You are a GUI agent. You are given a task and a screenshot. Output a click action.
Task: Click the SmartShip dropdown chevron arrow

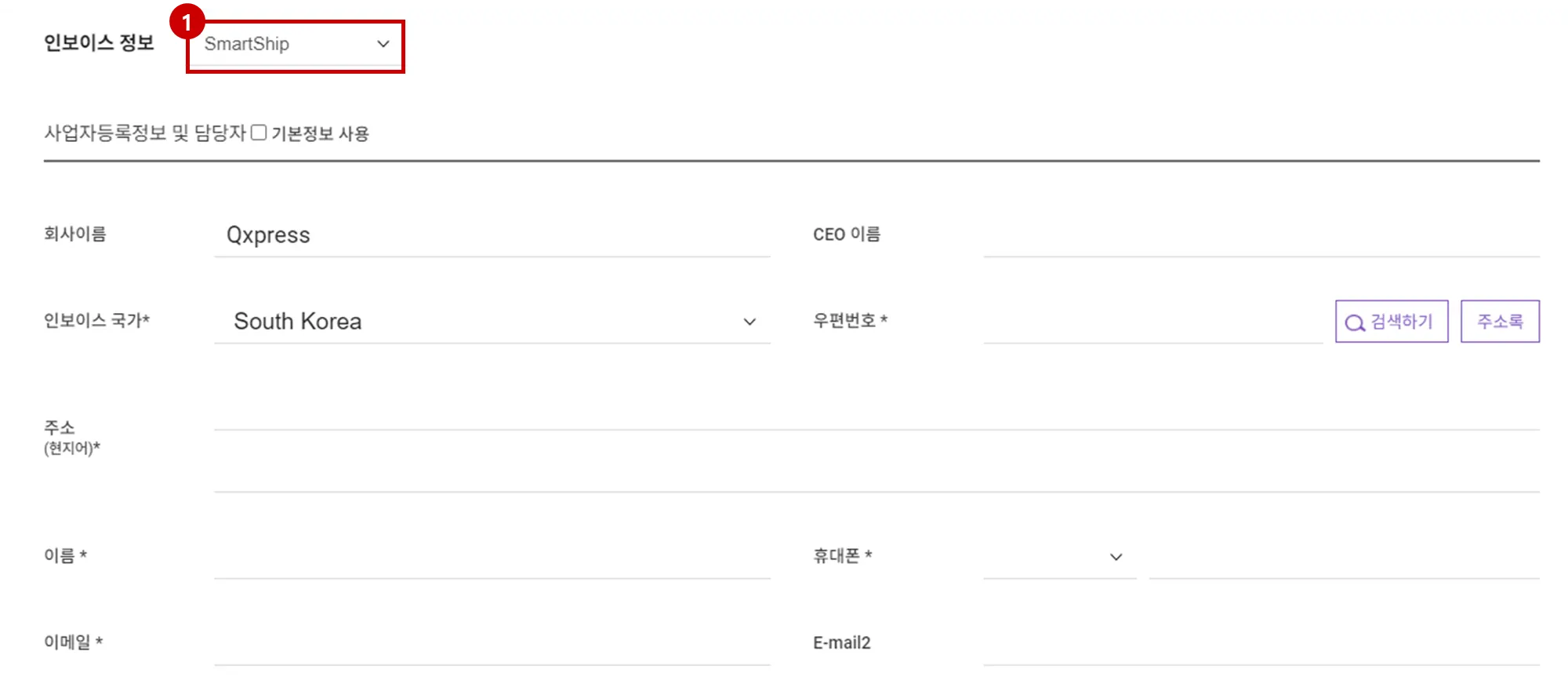click(383, 44)
